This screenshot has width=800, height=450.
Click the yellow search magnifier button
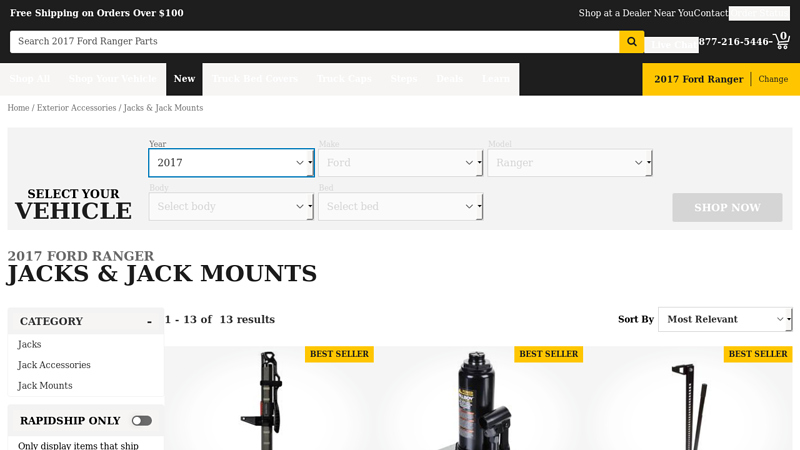(x=632, y=42)
